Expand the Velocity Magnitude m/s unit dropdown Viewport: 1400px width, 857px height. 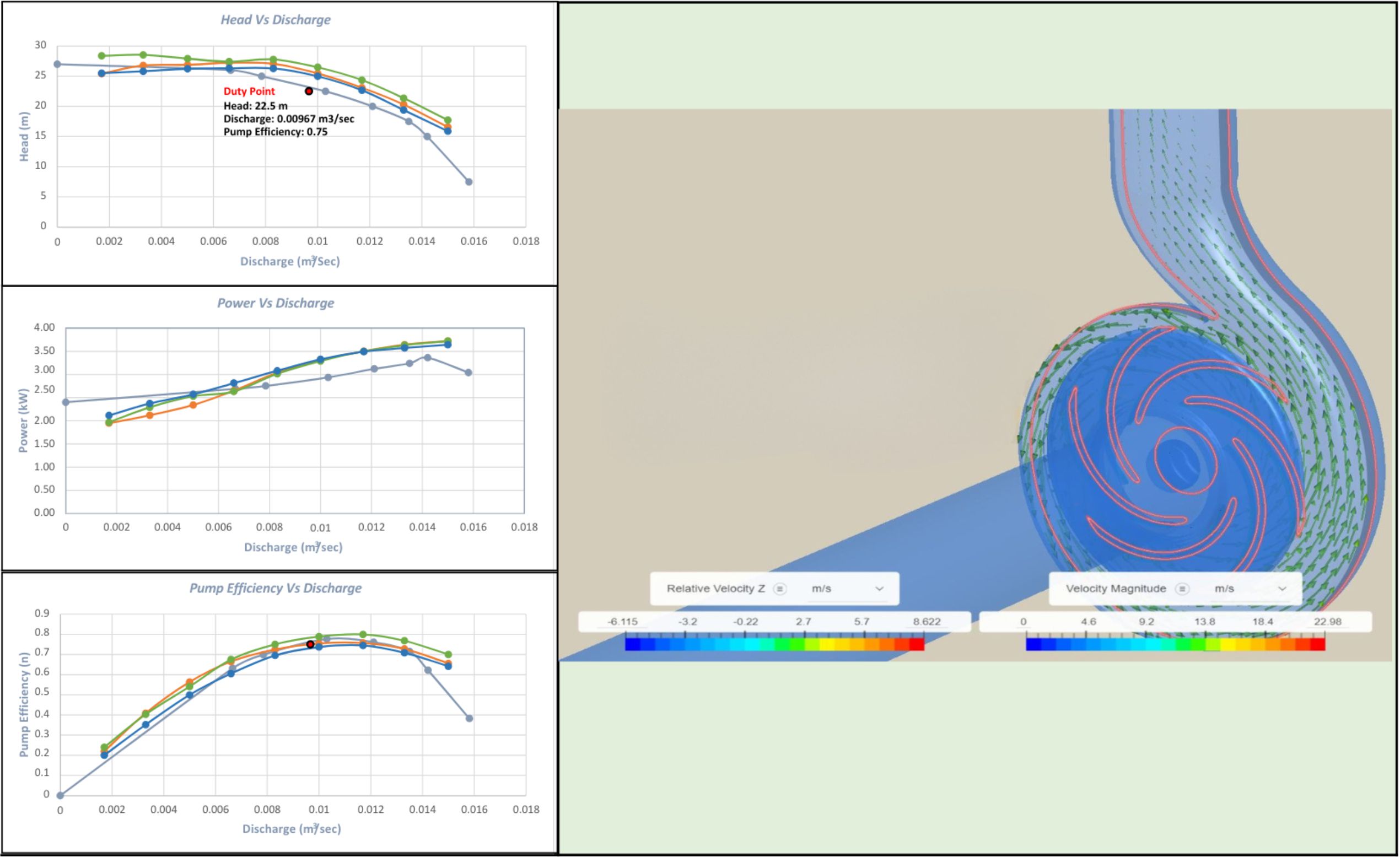click(x=1250, y=589)
